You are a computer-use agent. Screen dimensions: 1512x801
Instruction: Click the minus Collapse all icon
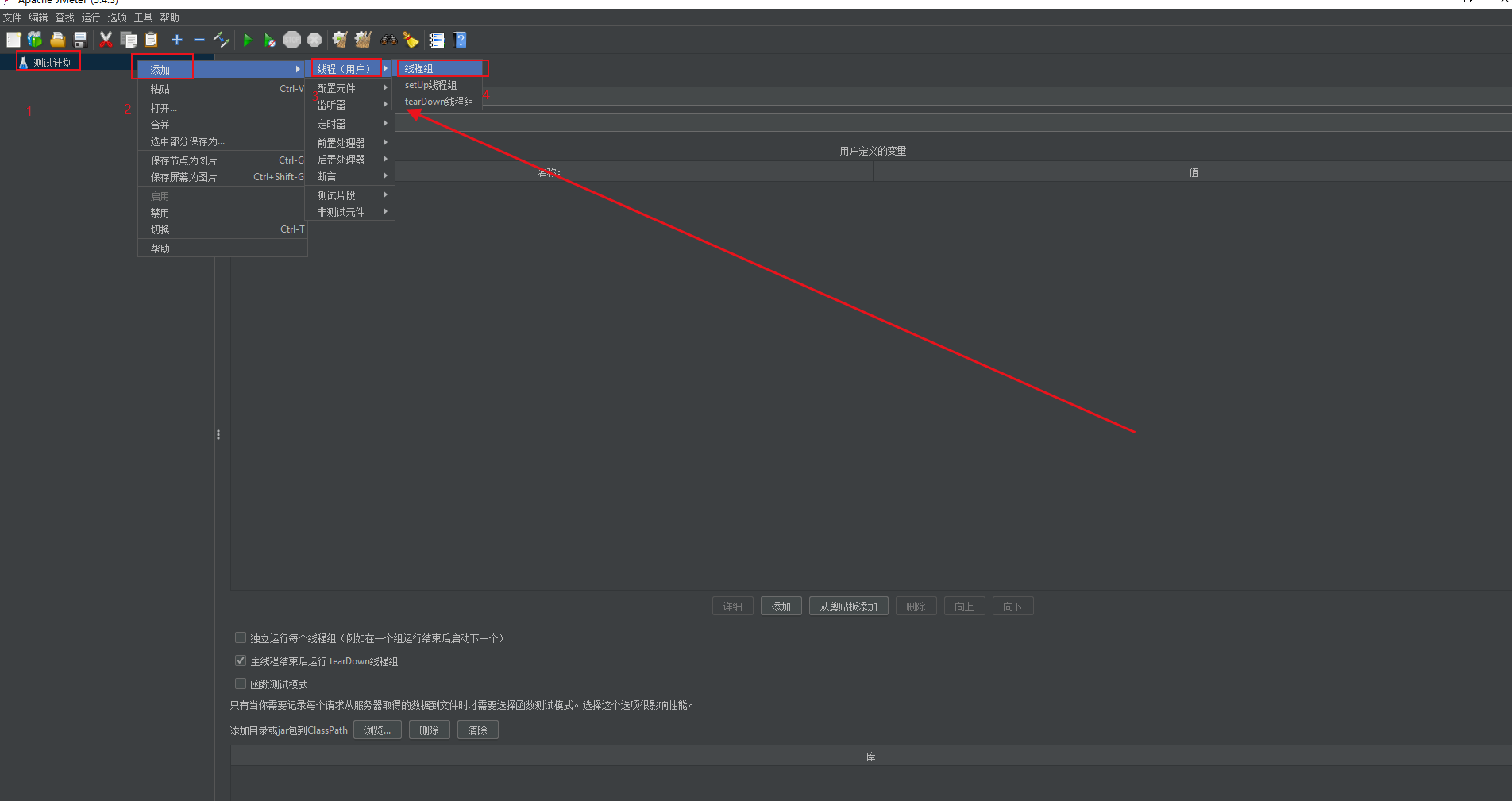(x=199, y=40)
